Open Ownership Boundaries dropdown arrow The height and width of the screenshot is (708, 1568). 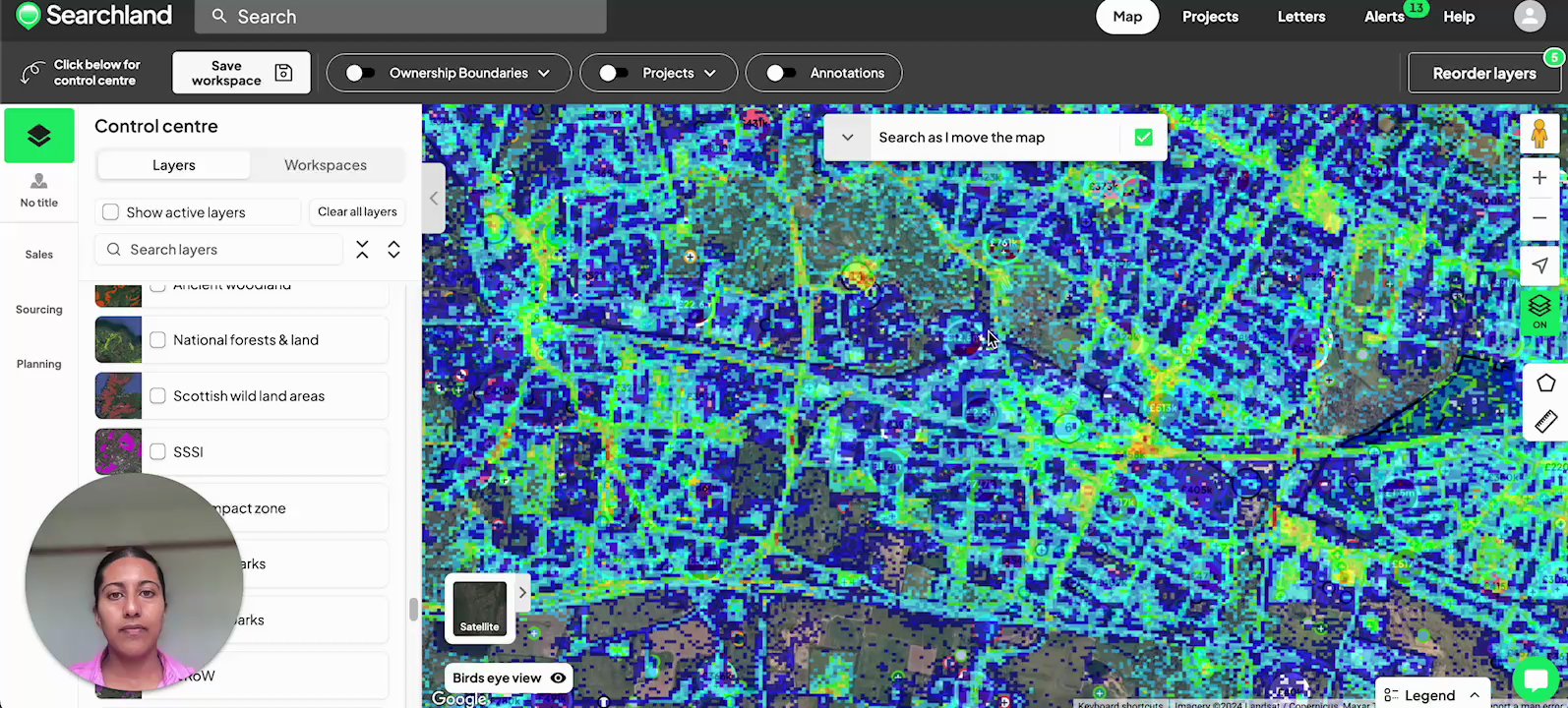coord(544,73)
